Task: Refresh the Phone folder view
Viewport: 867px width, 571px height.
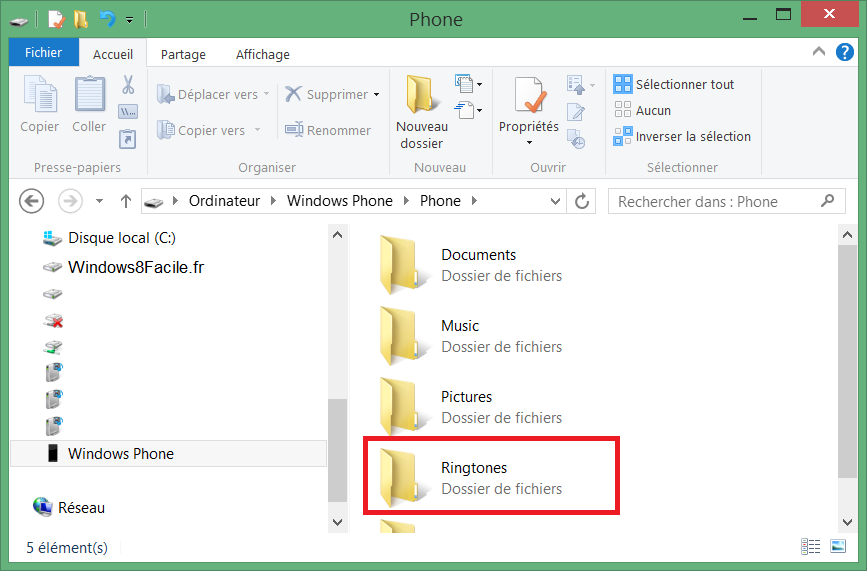Action: [x=582, y=201]
